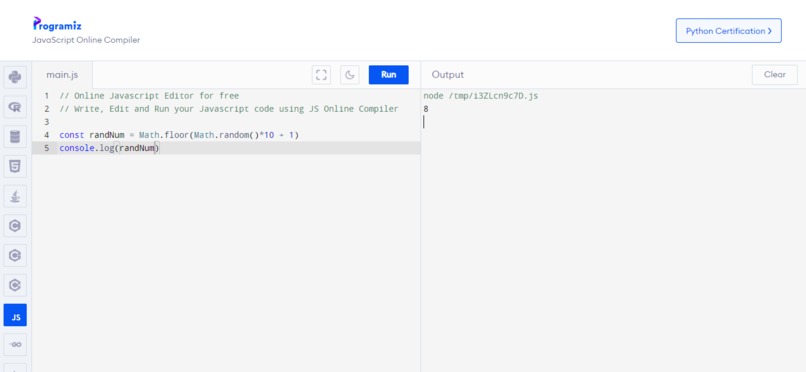
Task: Select the C-family icon between the other two
Action: 15,255
